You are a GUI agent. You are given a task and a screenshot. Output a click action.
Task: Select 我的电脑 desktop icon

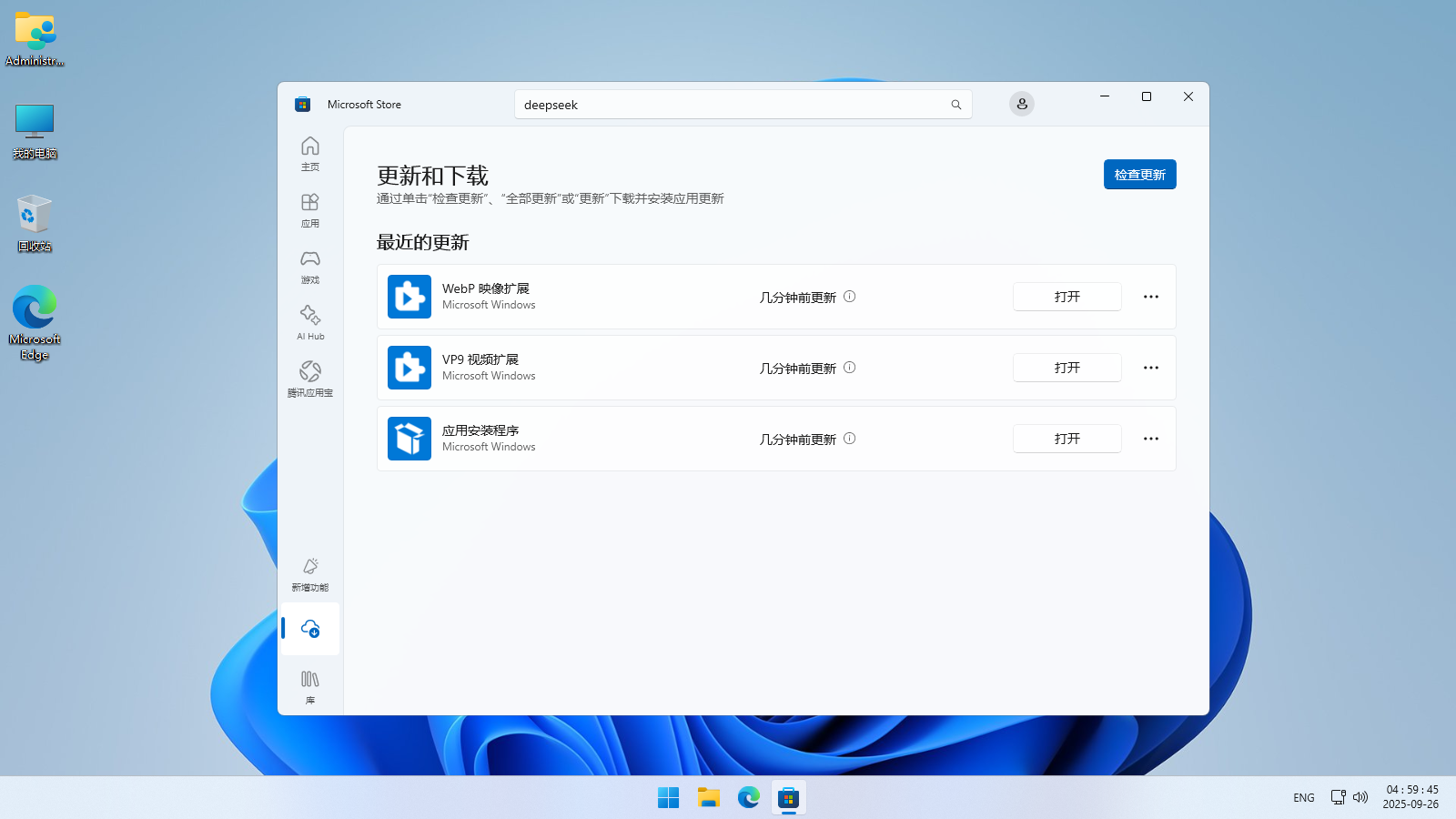(35, 132)
